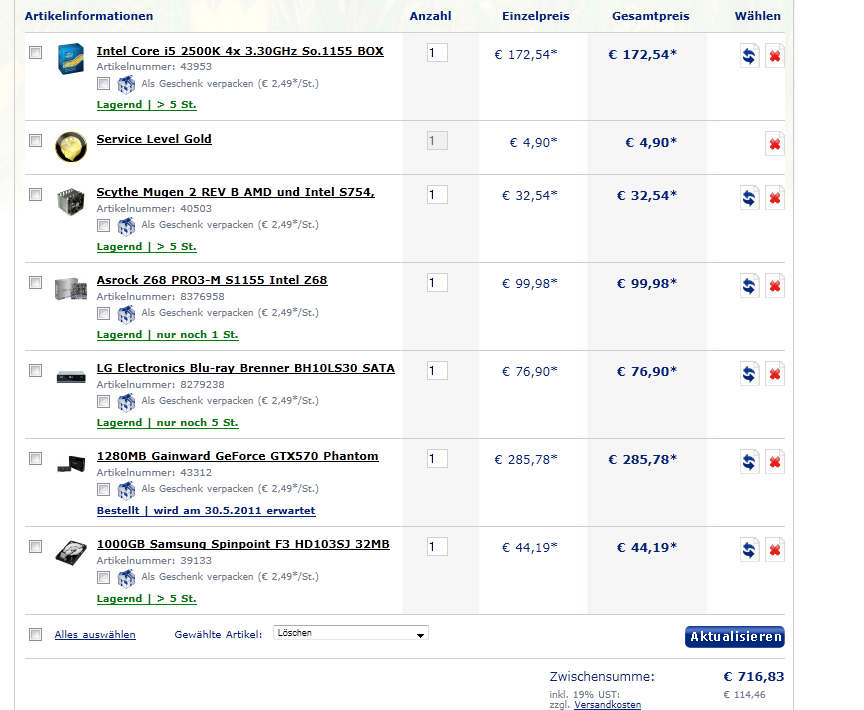Open Service Level Gold link
This screenshot has height=710, width=864.
point(154,139)
